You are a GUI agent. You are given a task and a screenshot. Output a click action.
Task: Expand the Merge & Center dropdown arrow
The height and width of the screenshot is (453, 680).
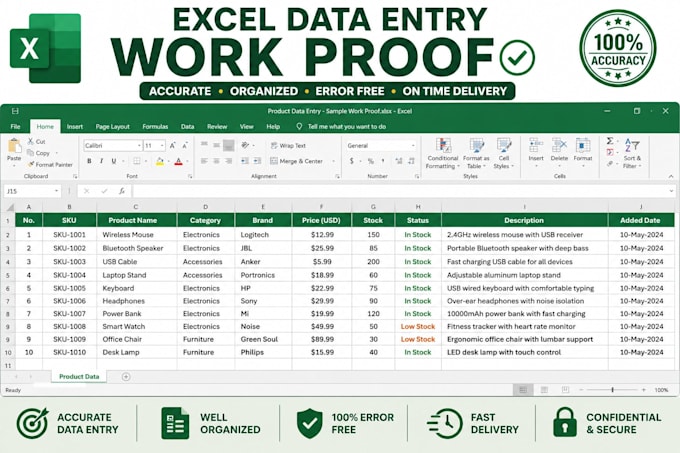point(333,161)
